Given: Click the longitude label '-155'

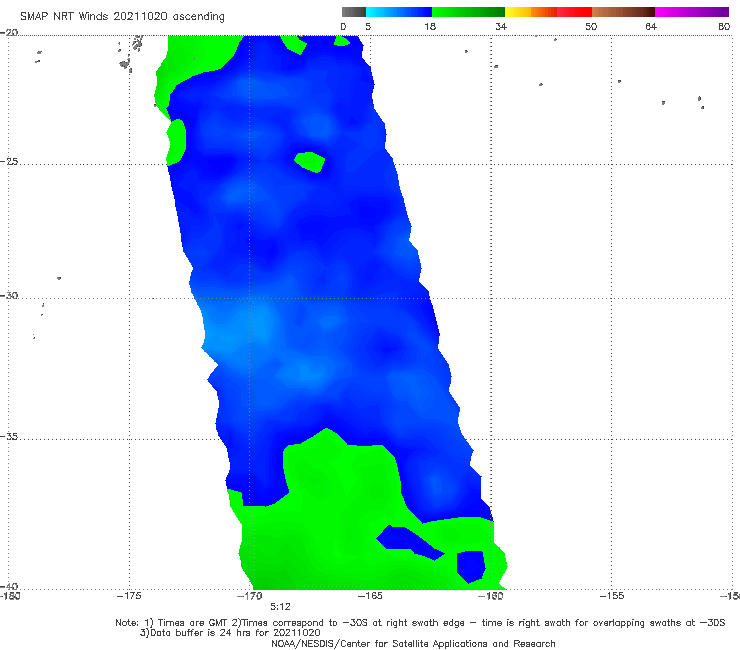Looking at the screenshot, I should click(612, 596).
